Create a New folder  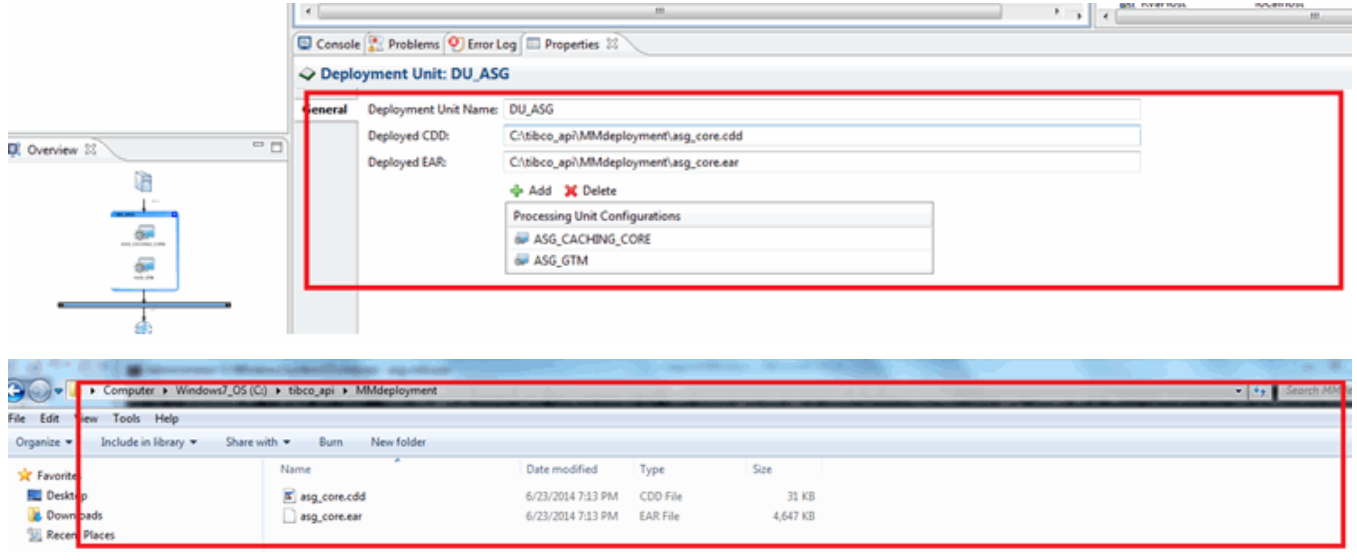[x=398, y=442]
